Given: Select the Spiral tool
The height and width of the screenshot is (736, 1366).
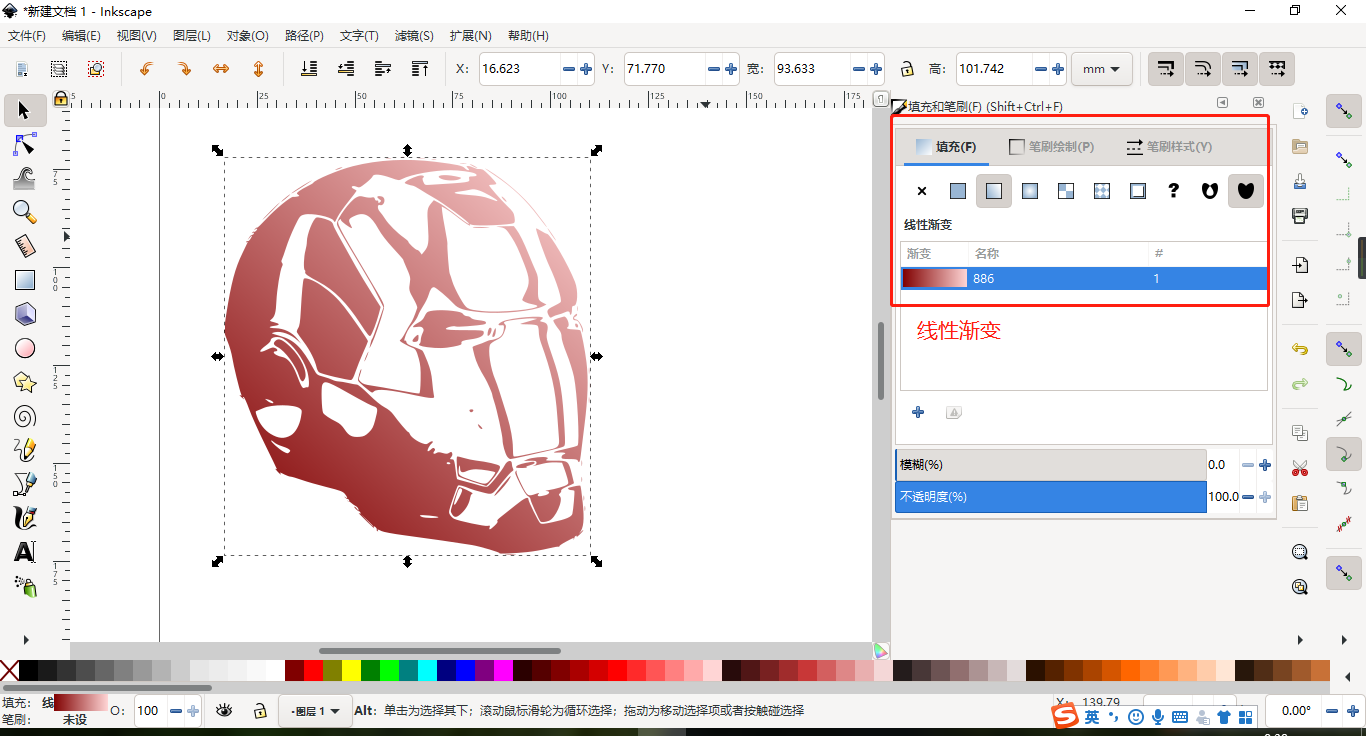Looking at the screenshot, I should 25,416.
